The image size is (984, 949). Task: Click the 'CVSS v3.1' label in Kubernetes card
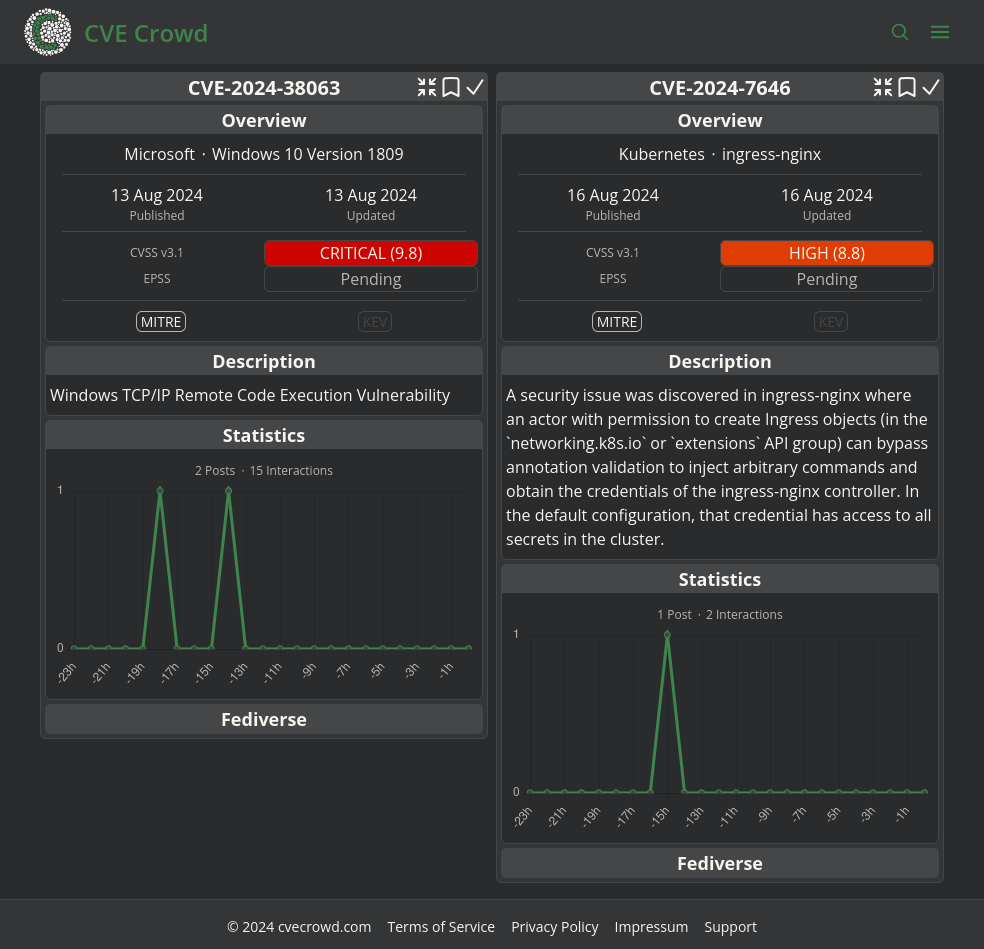(612, 252)
